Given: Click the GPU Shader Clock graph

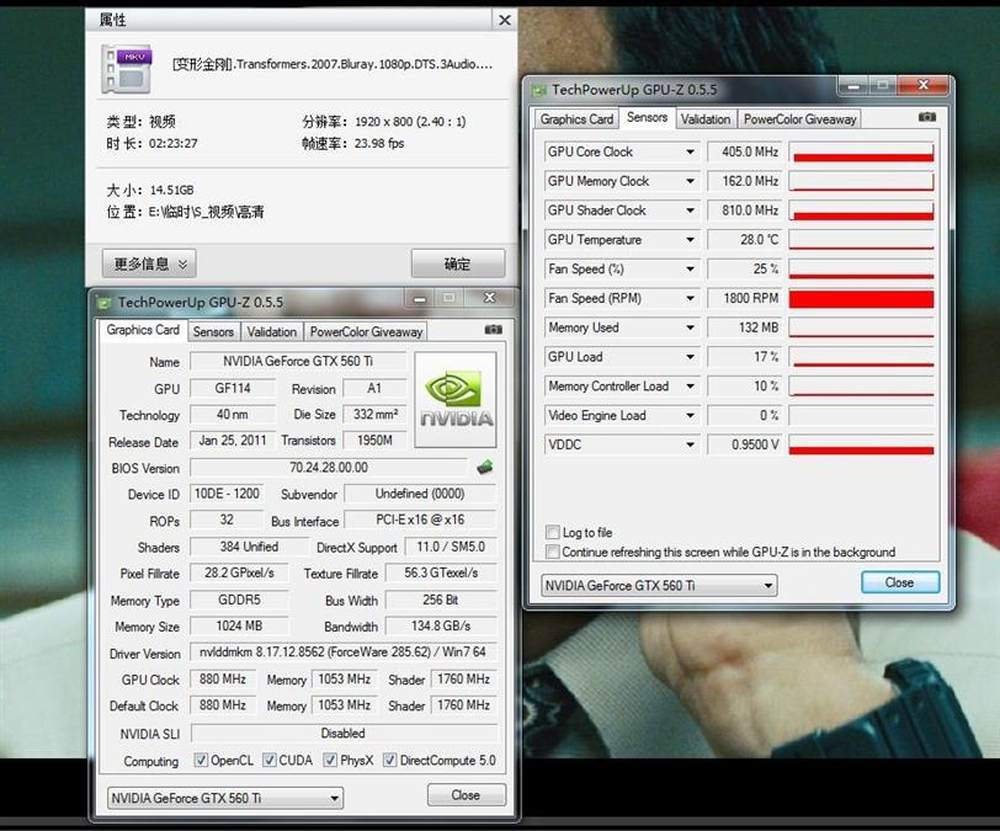Looking at the screenshot, I should [x=861, y=210].
